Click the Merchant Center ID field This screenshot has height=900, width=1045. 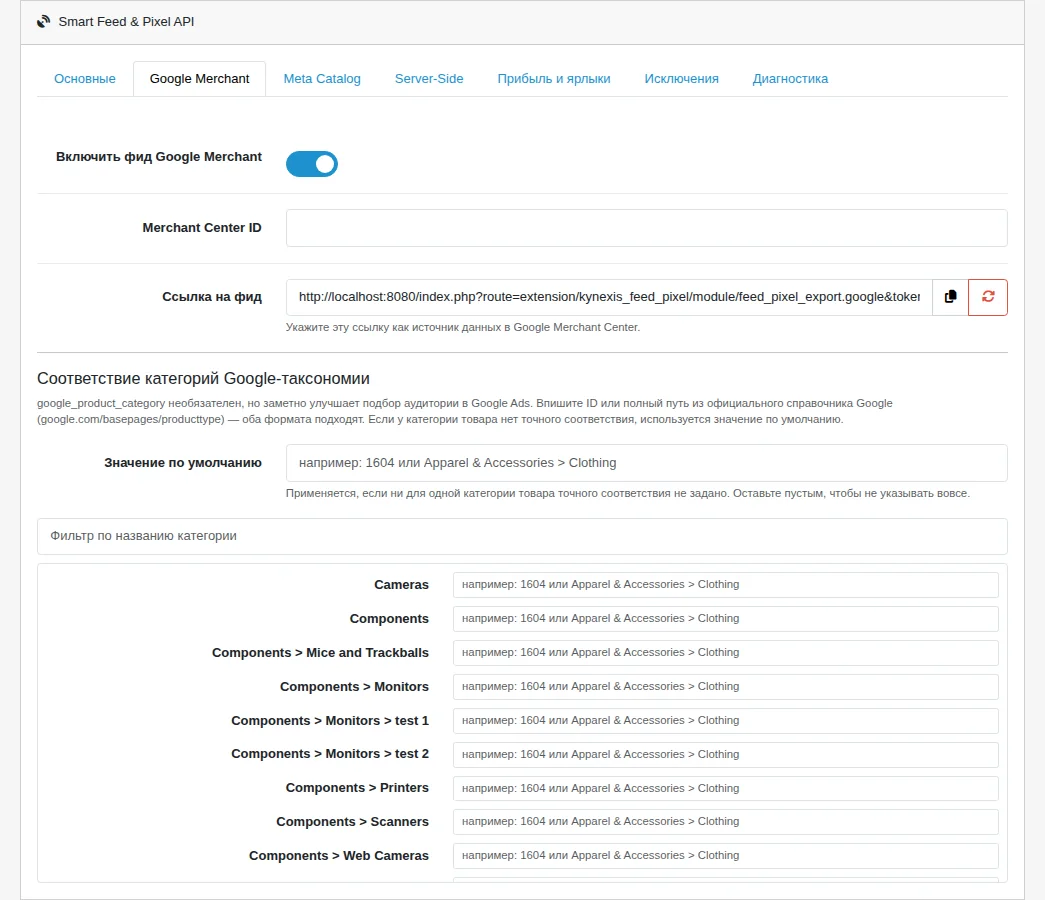pos(646,228)
